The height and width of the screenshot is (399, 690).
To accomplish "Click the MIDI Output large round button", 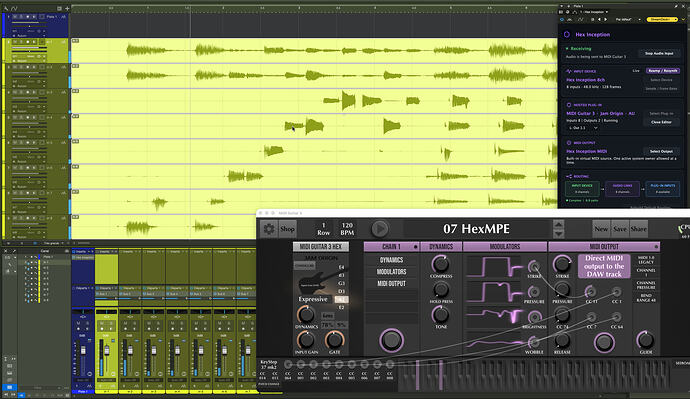I will (x=604, y=342).
